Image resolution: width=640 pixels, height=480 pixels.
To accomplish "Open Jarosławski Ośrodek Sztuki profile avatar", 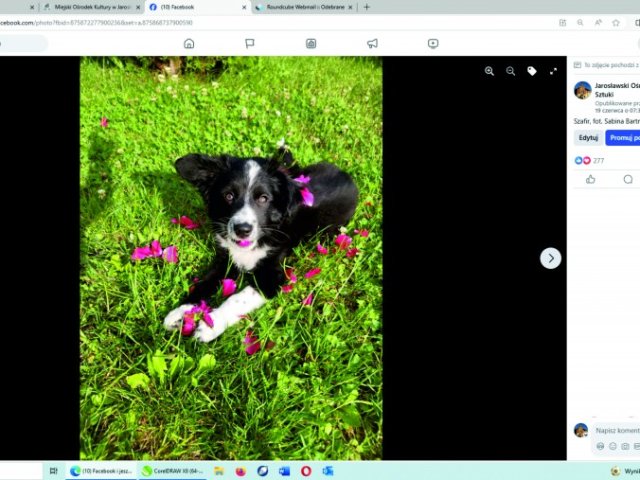I will [582, 90].
